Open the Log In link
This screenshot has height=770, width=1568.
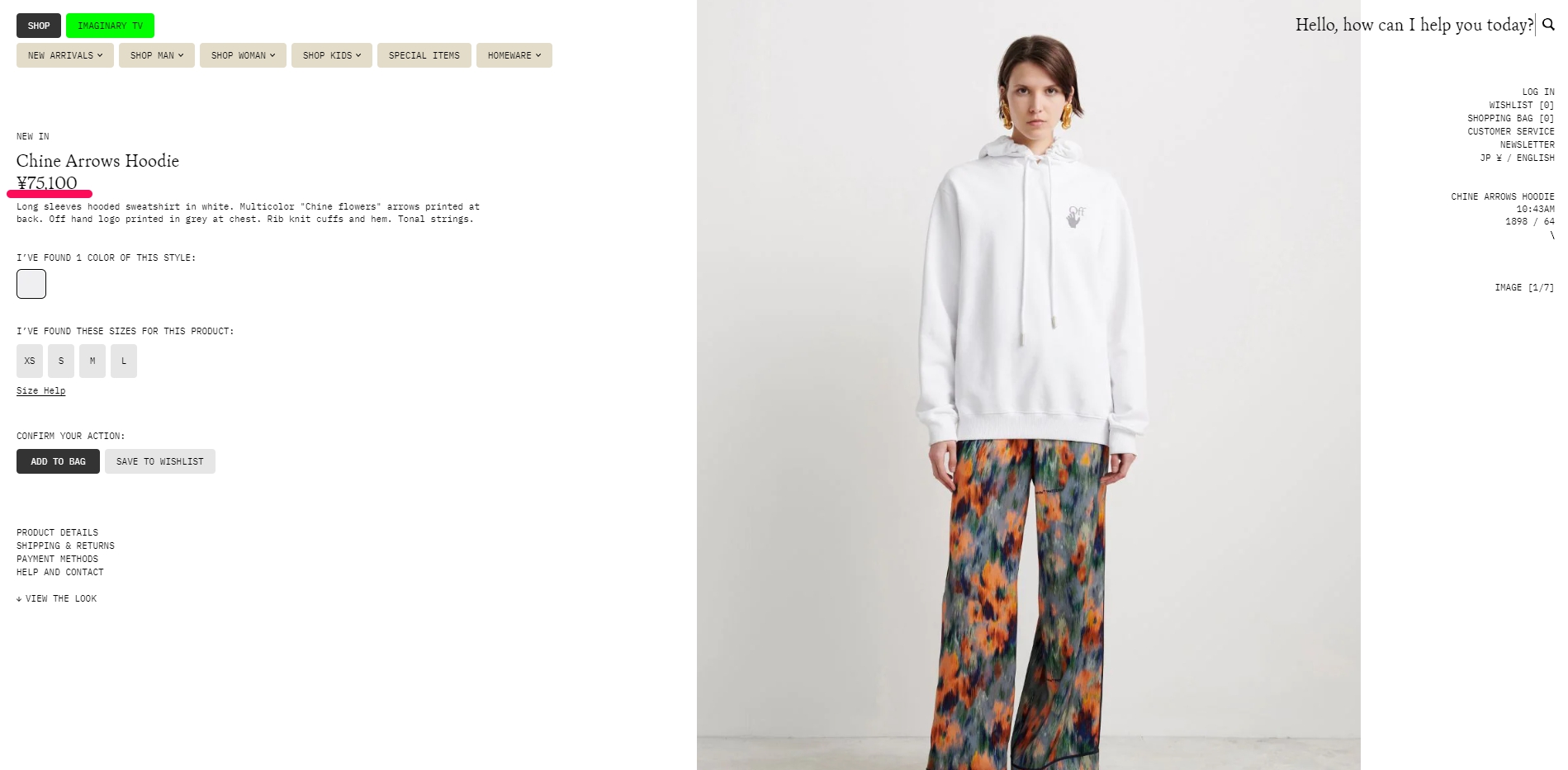1537,92
